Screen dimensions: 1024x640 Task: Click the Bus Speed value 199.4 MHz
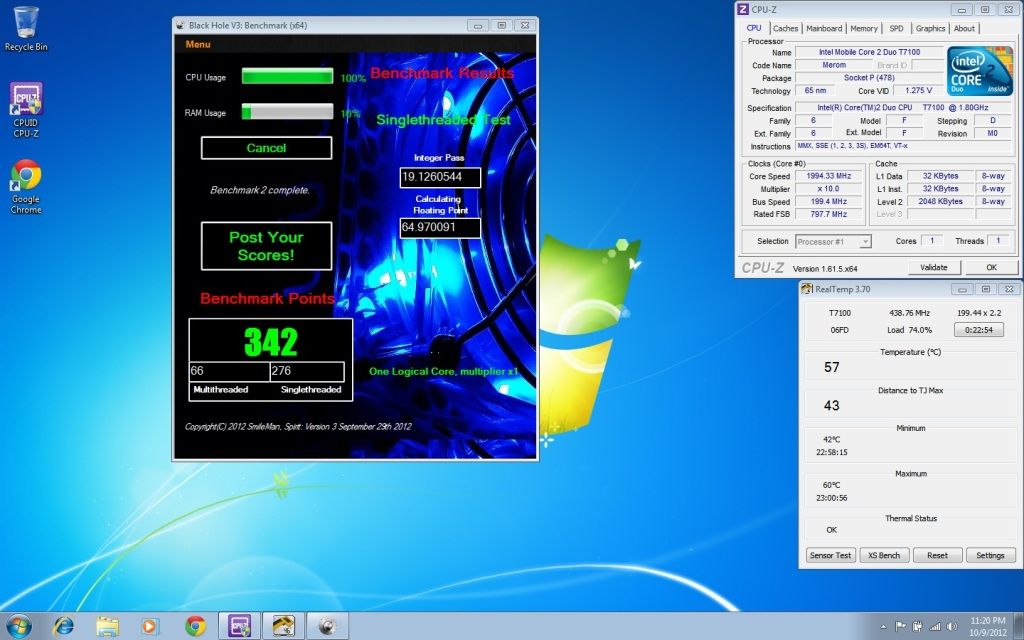tap(829, 202)
